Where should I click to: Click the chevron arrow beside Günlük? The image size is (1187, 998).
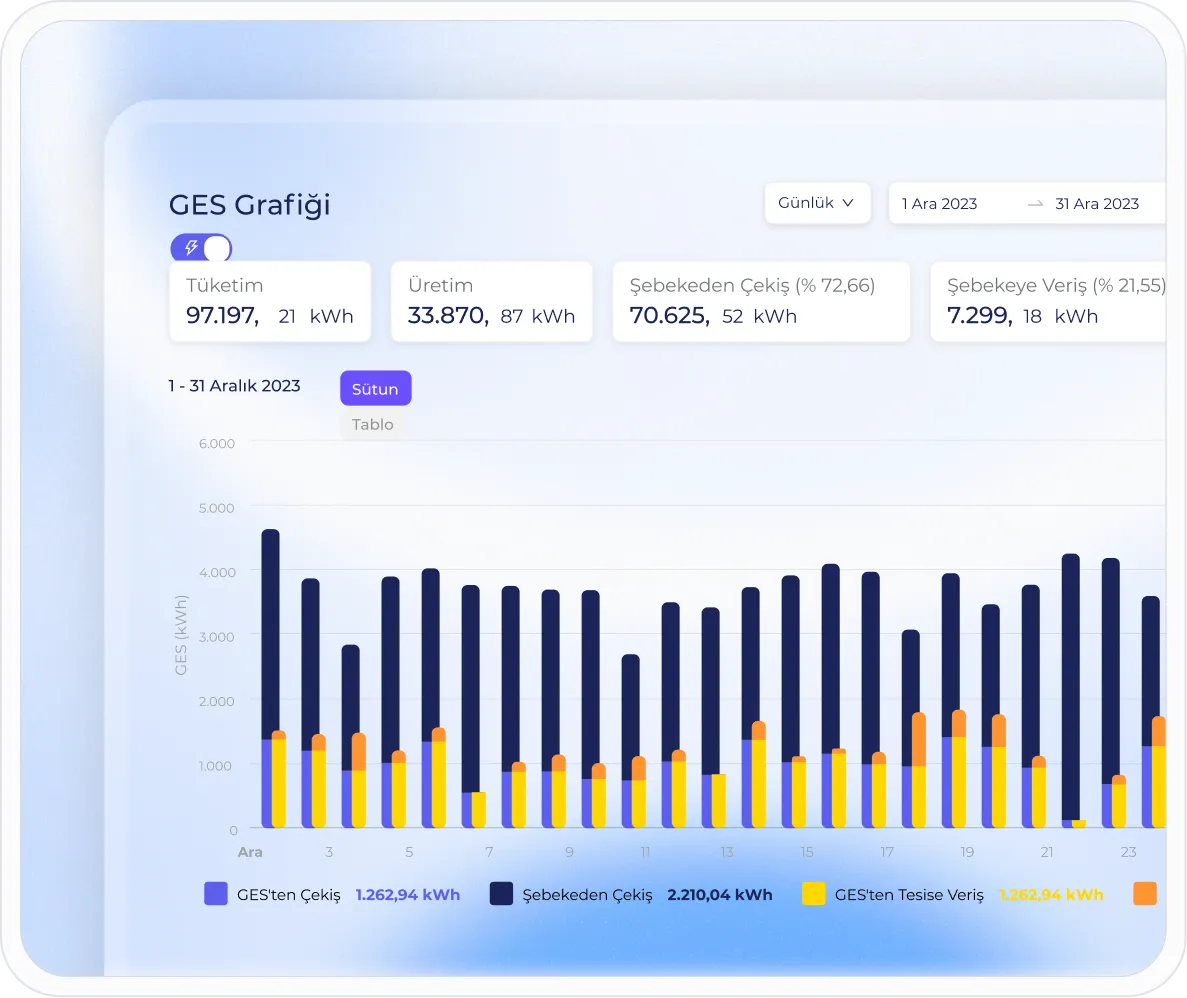(x=848, y=203)
